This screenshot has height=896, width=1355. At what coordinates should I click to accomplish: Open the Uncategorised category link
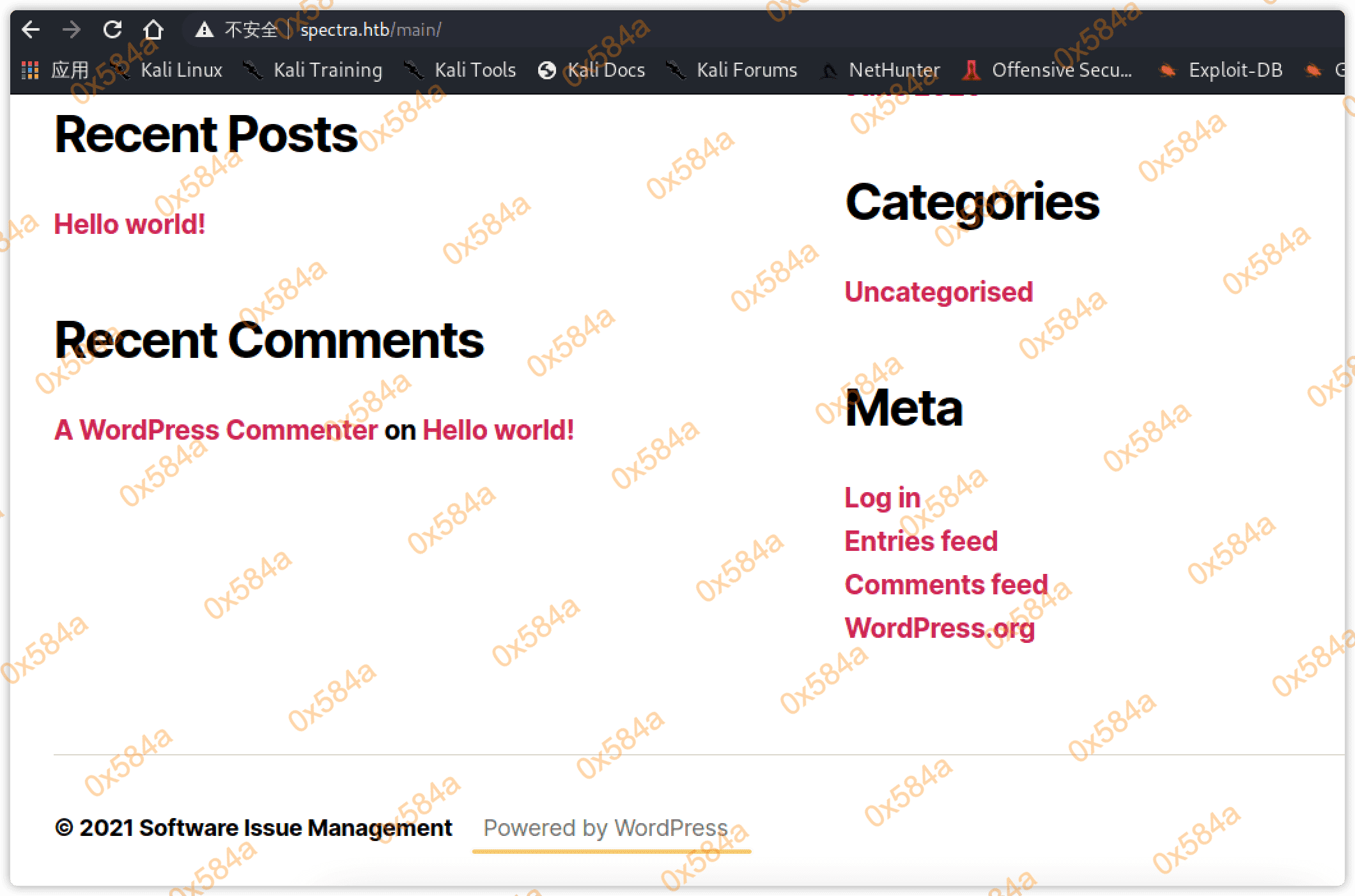click(x=938, y=292)
